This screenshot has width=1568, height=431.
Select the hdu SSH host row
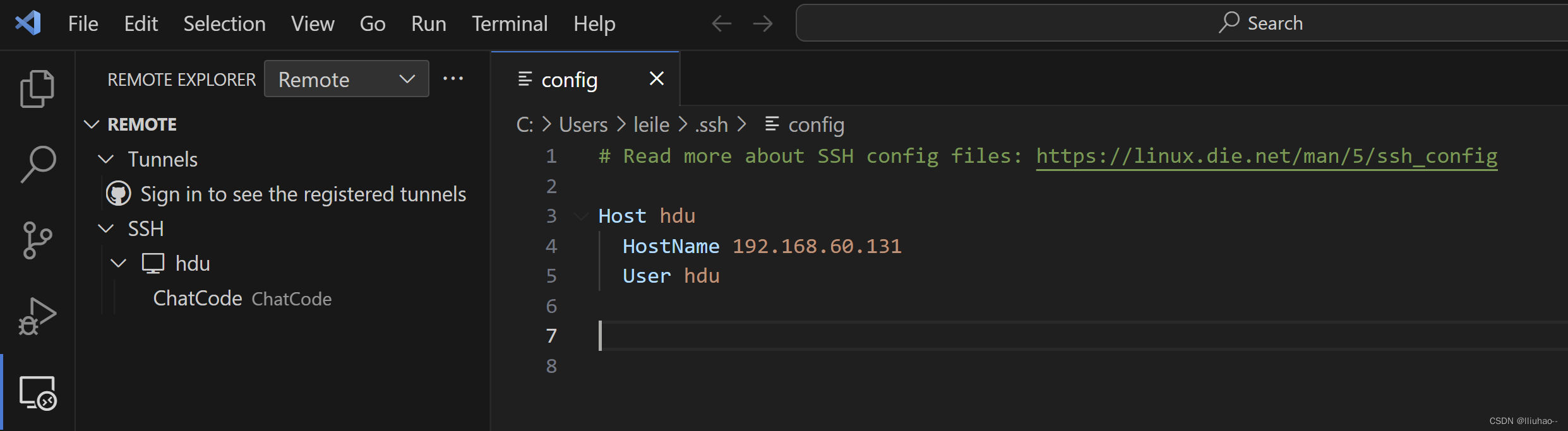(x=283, y=263)
